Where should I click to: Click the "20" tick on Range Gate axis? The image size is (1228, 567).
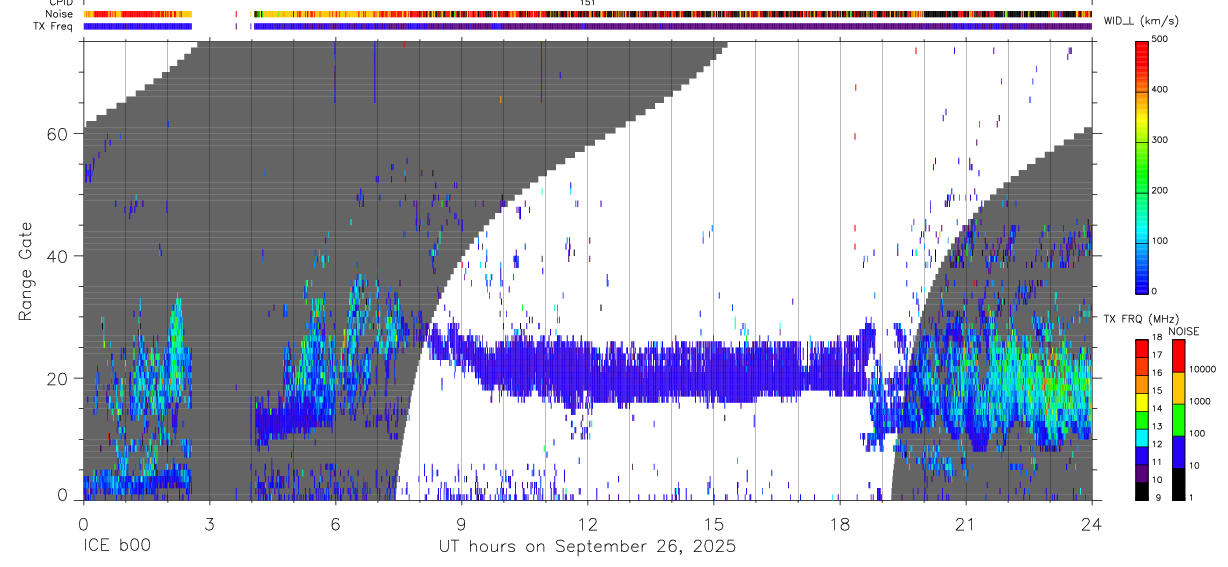click(57, 379)
